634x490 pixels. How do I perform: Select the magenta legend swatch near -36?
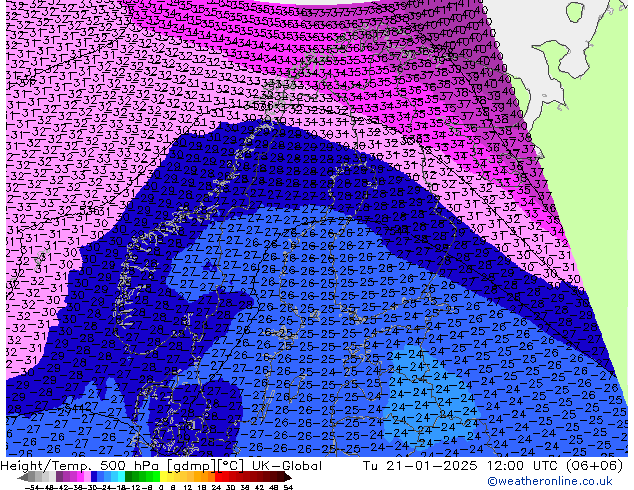(x=80, y=476)
